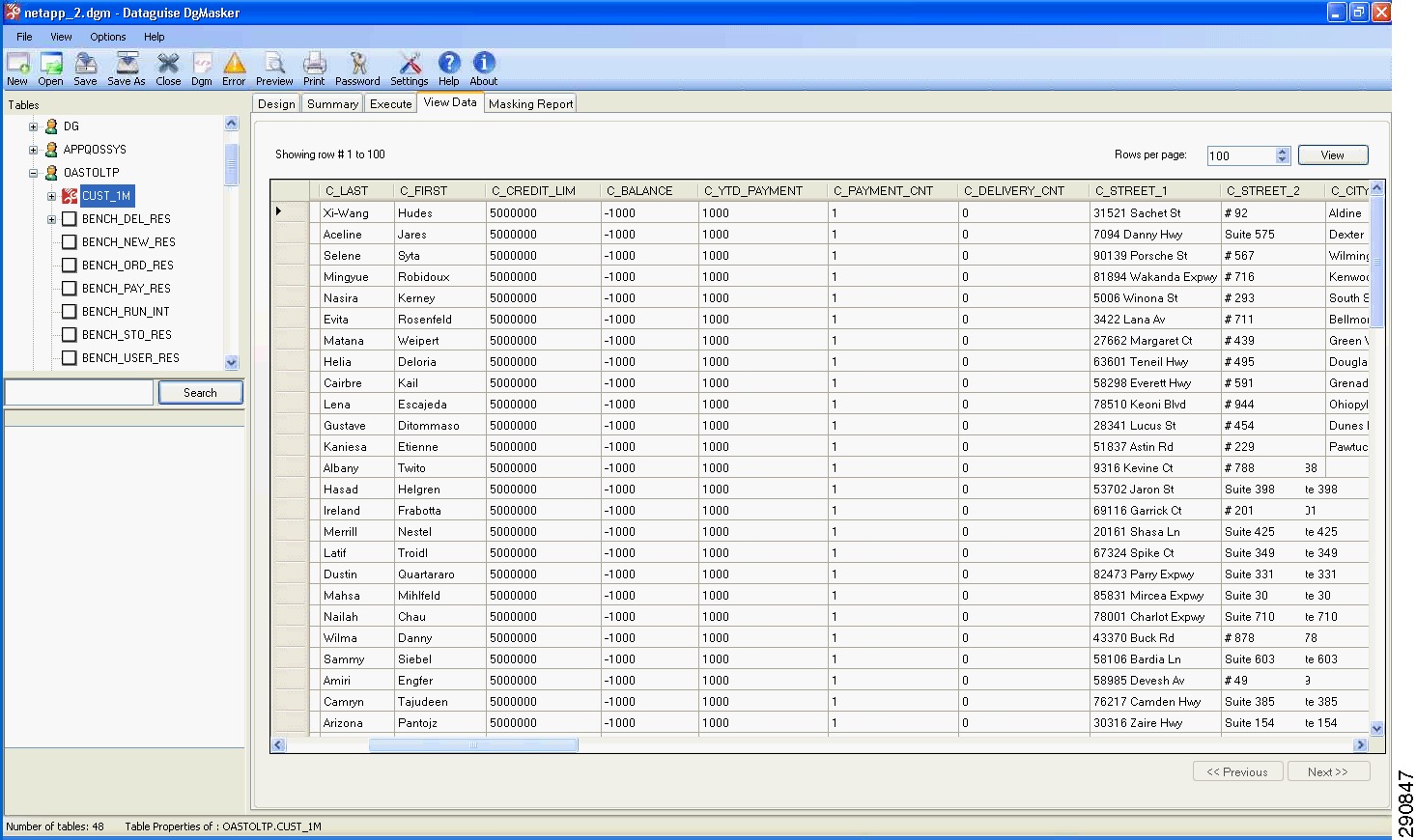
Task: Select the 78510 Keoni Blvd address cell
Action: point(1155,404)
